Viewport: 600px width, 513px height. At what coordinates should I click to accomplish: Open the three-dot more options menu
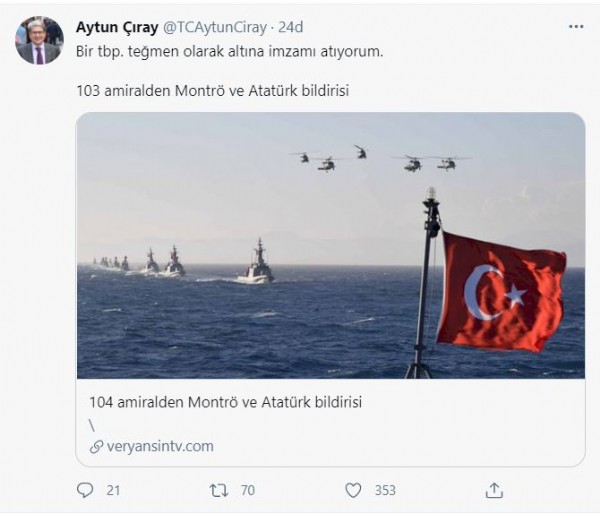pyautogui.click(x=576, y=26)
